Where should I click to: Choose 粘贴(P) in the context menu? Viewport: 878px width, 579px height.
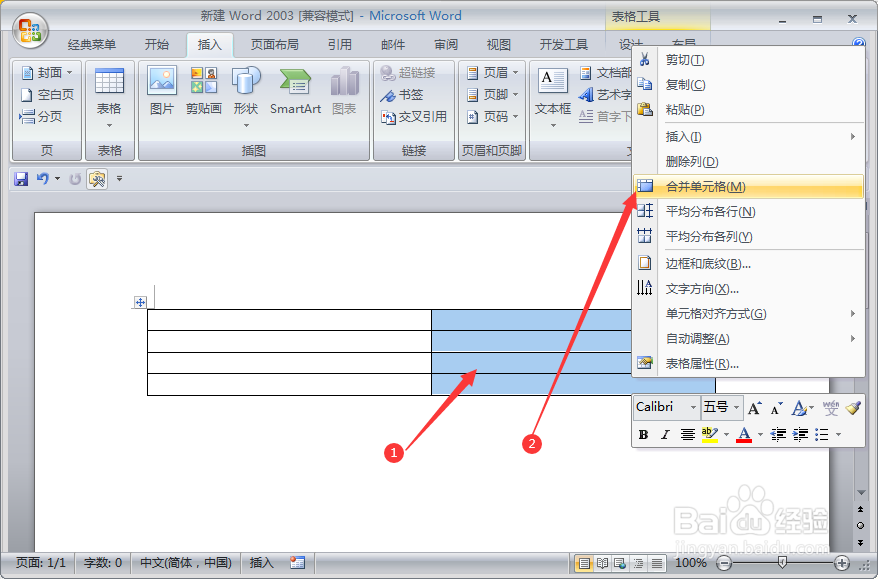point(748,110)
